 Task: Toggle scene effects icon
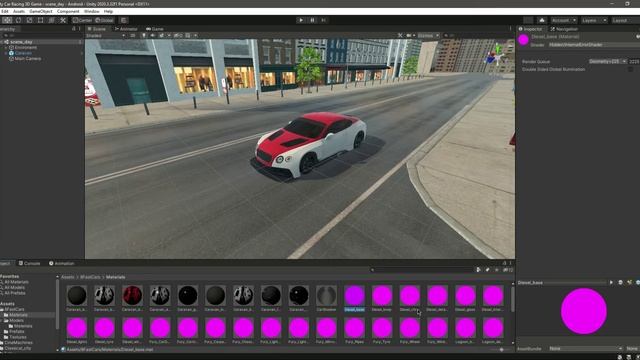tap(162, 36)
